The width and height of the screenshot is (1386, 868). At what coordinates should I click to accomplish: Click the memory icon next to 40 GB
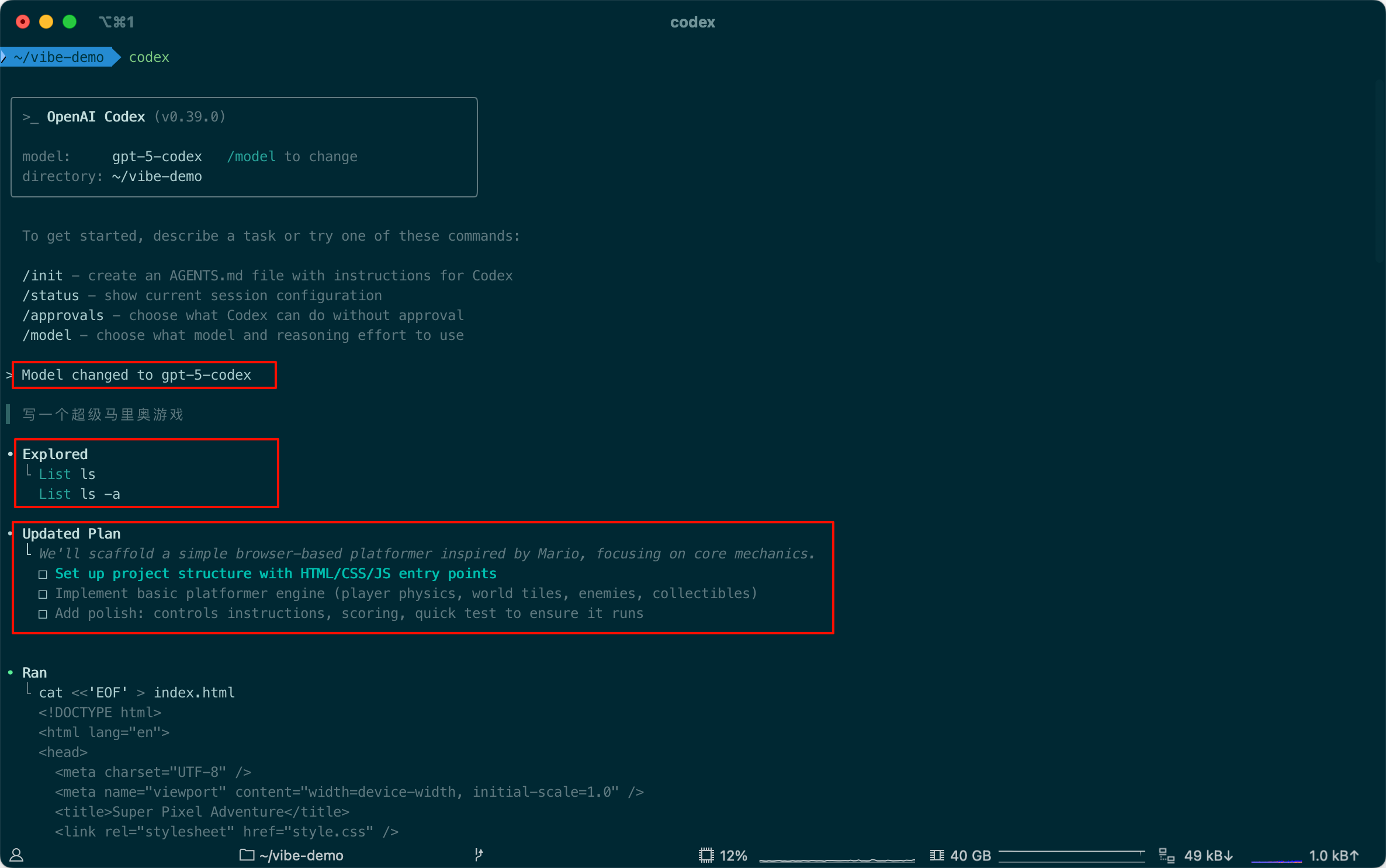(x=937, y=856)
